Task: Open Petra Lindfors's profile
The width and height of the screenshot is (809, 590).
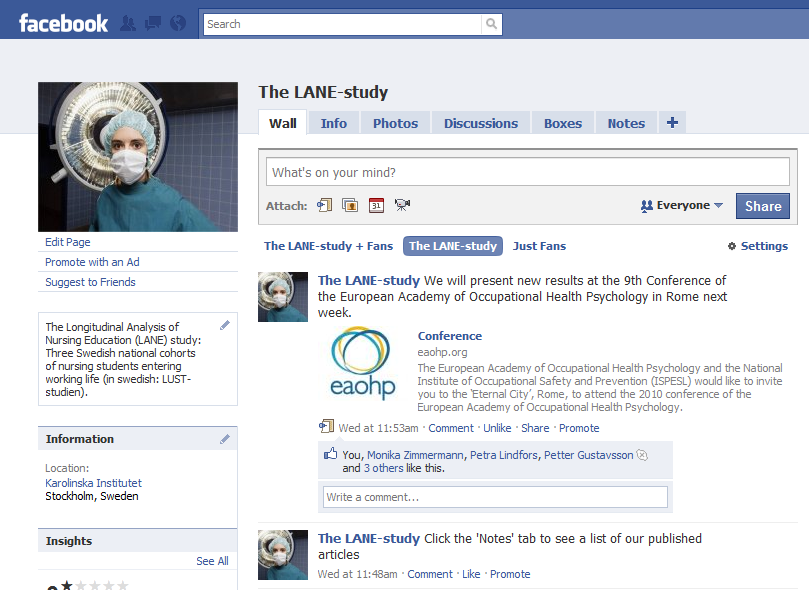Action: pos(504,455)
